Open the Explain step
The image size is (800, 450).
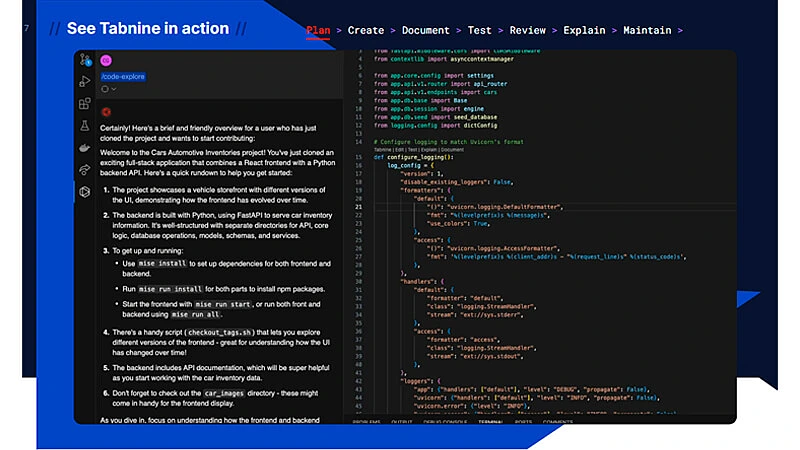click(584, 30)
